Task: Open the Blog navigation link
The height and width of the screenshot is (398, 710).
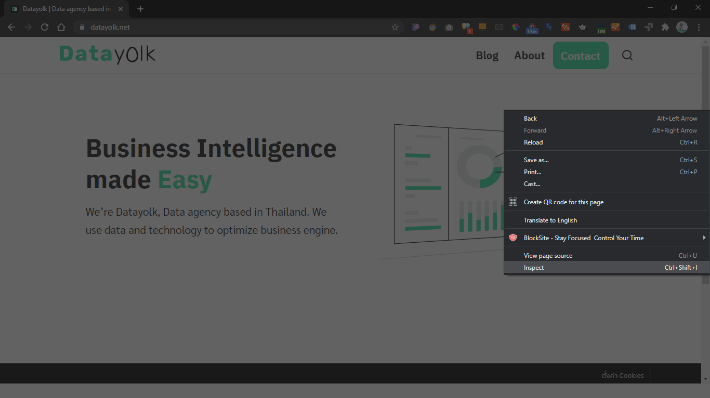Action: click(487, 55)
